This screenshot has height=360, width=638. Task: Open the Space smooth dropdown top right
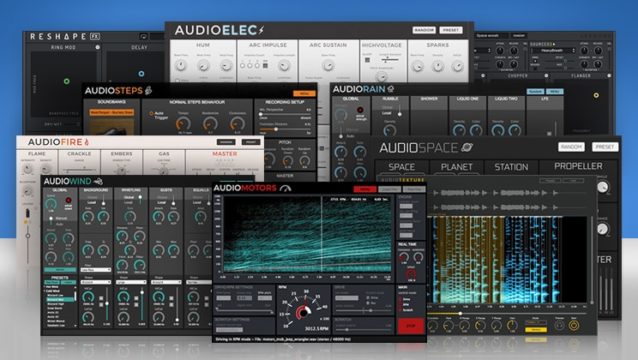[492, 36]
